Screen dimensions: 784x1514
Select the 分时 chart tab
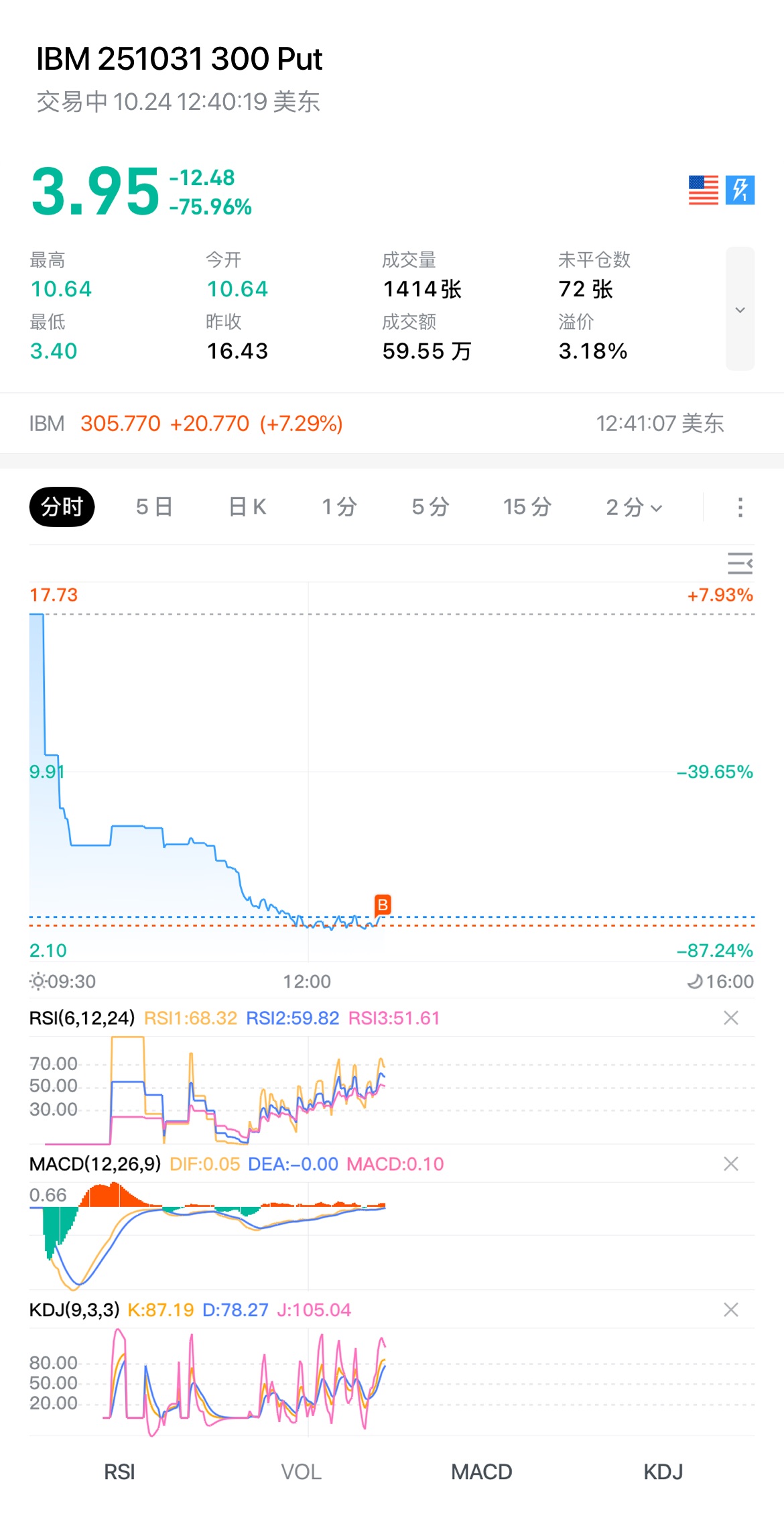coord(62,507)
